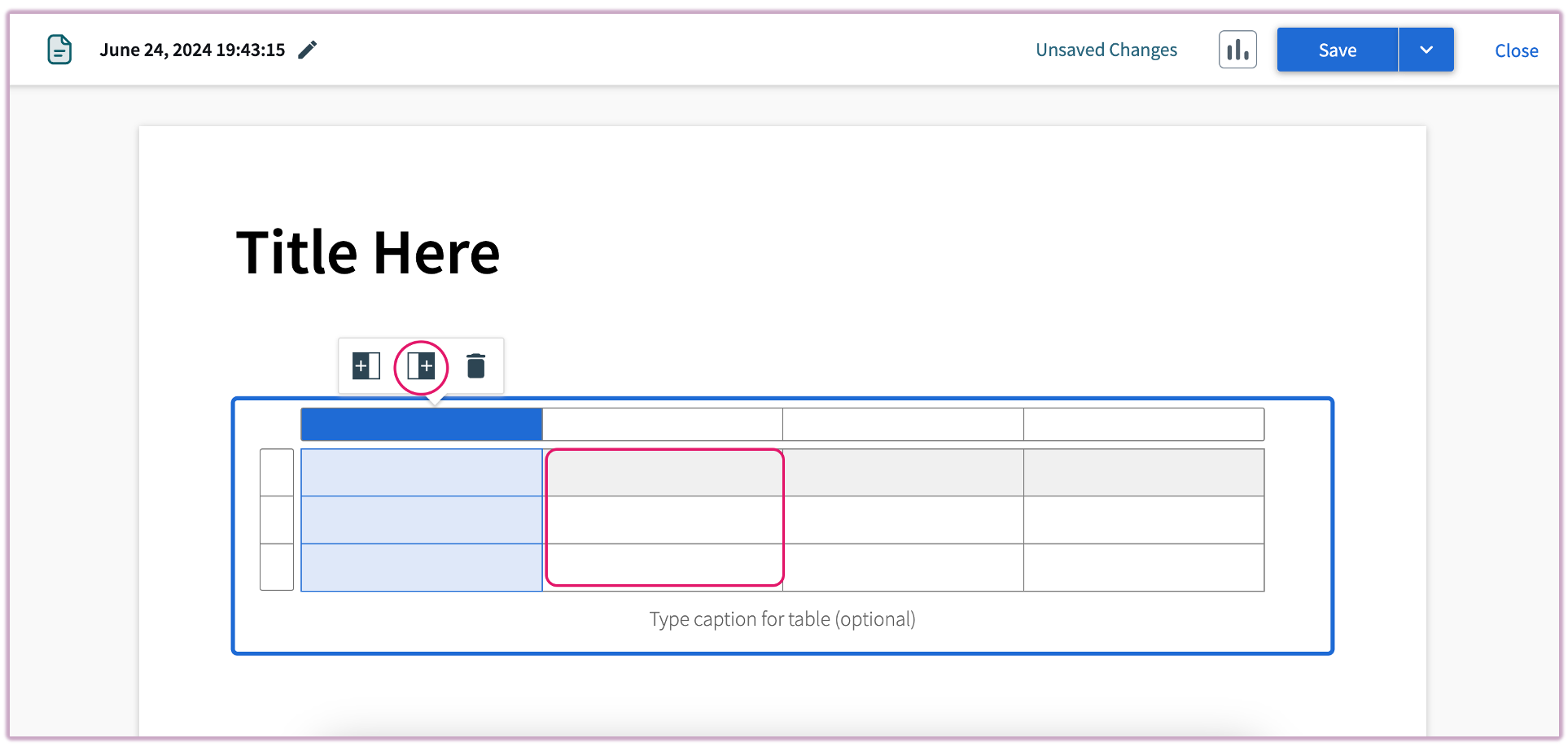Select the pink outlined table cell

[x=664, y=517]
